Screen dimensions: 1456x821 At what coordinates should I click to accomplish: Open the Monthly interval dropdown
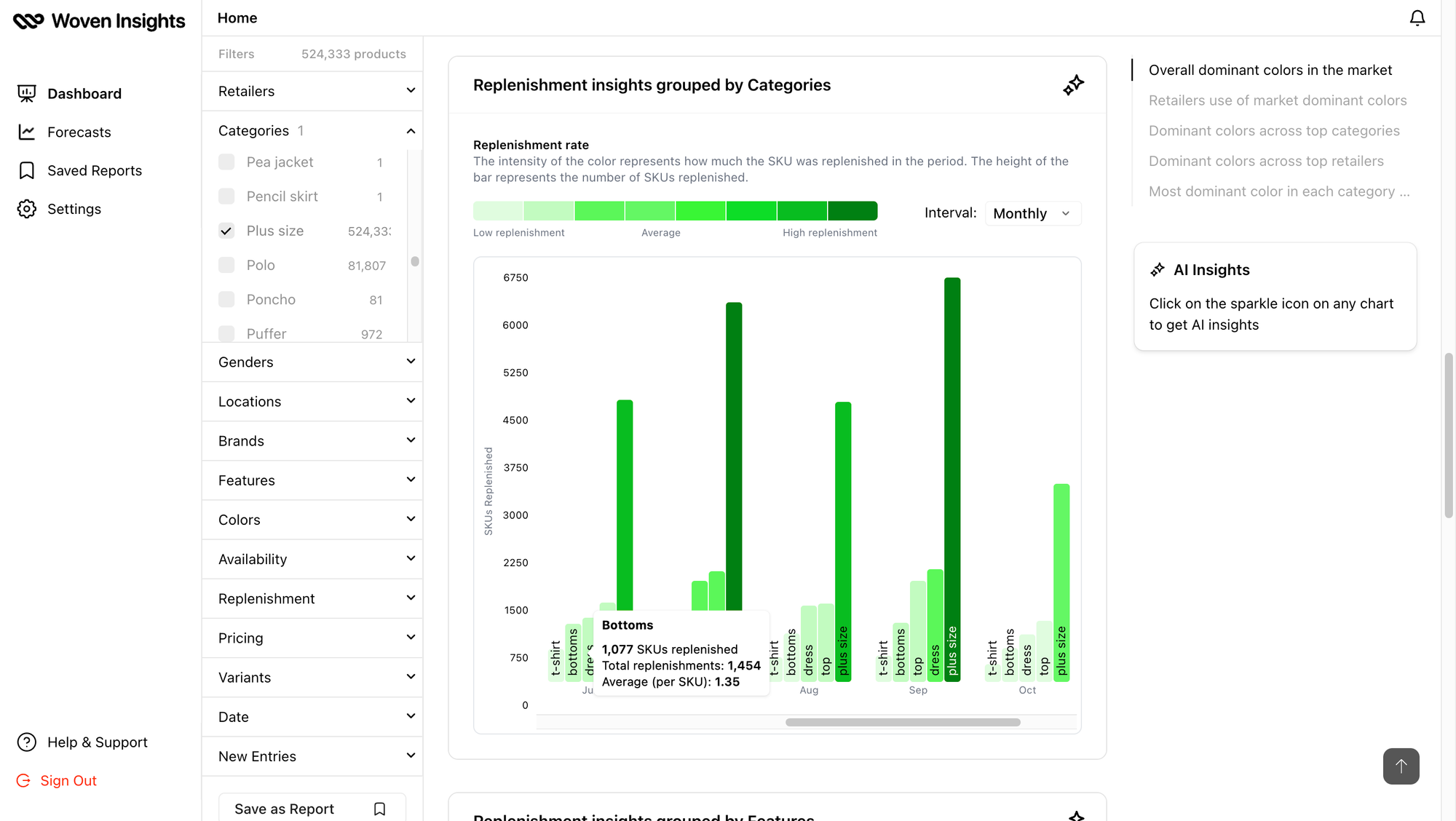1030,212
